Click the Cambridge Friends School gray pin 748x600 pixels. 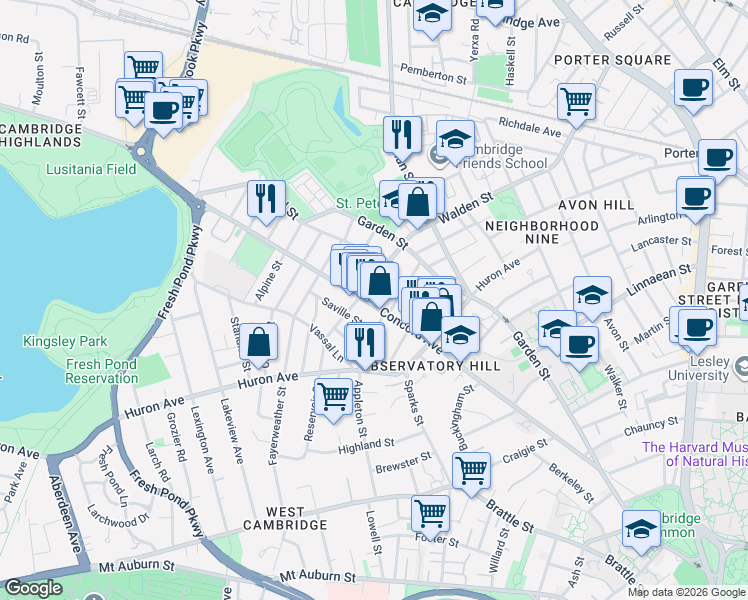[x=438, y=158]
